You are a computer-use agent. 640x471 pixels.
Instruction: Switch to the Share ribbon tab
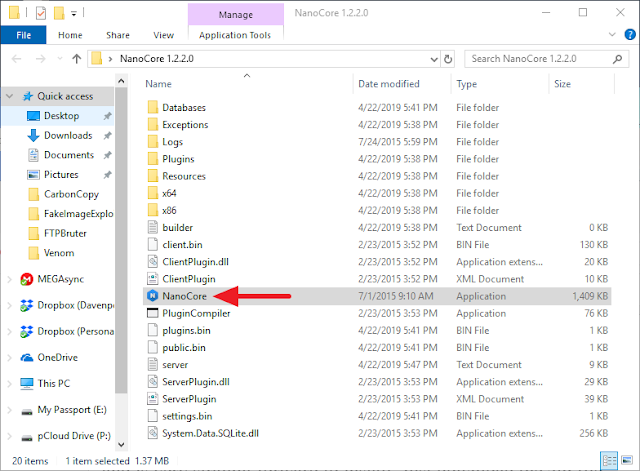[x=118, y=35]
